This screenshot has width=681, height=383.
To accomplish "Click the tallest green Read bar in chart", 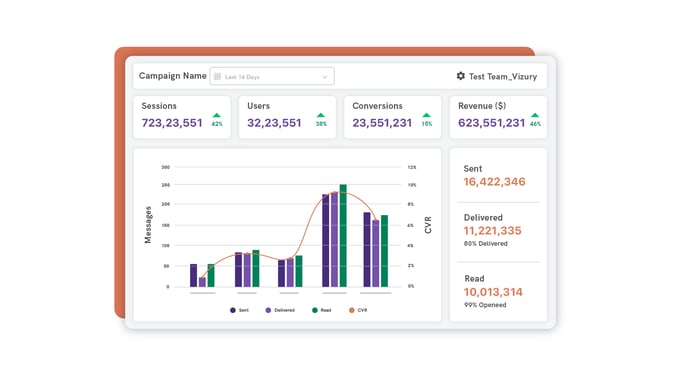I will coord(343,235).
